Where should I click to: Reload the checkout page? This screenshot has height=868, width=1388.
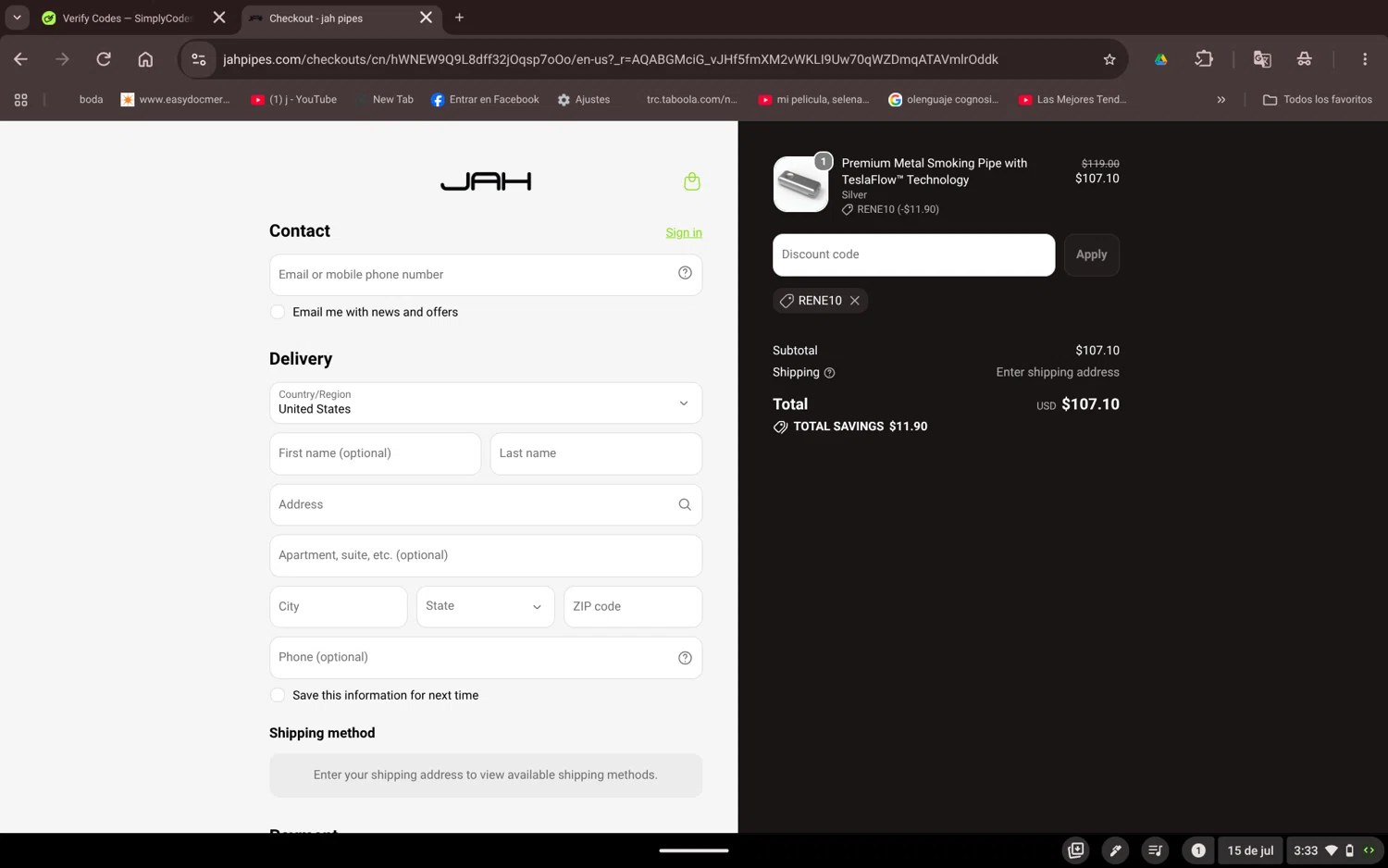tap(104, 59)
